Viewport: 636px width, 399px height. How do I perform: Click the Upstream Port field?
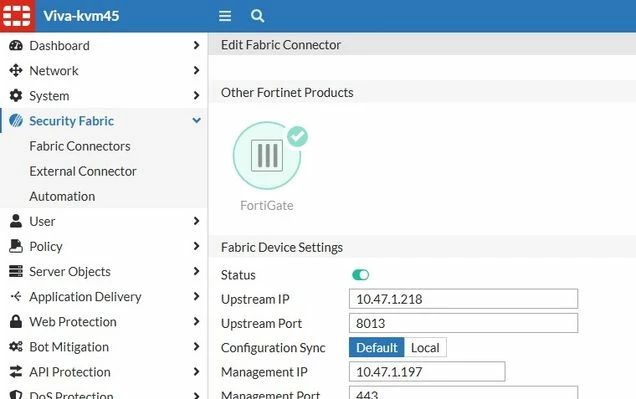tap(463, 323)
